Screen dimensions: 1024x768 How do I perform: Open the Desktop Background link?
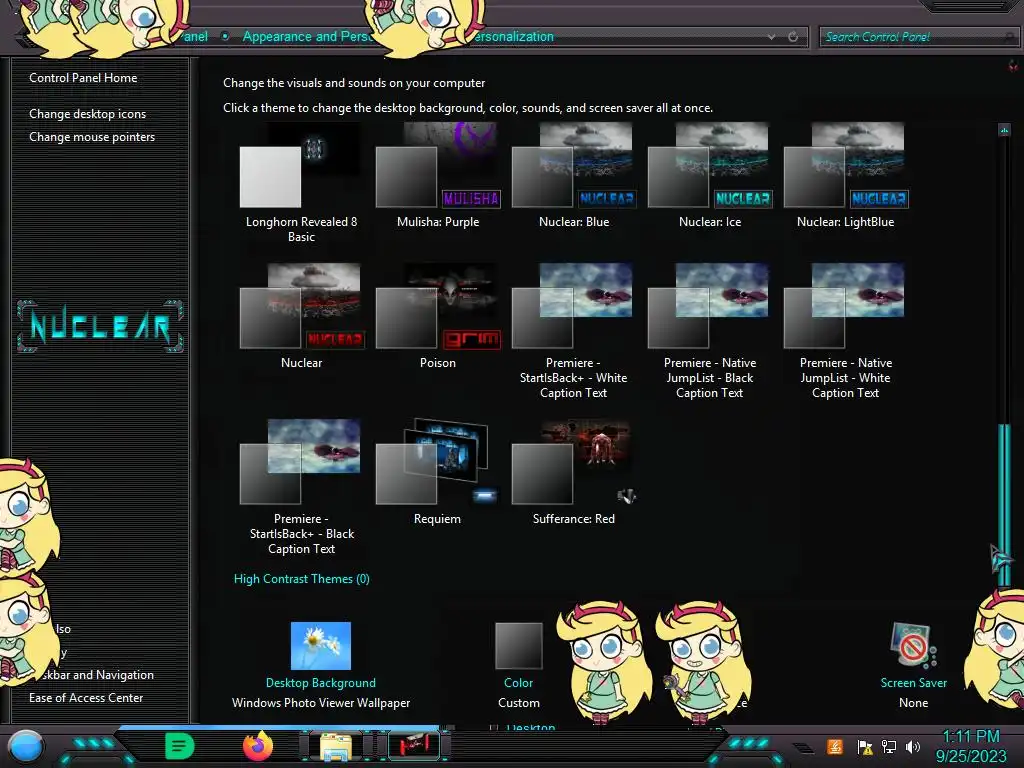click(x=321, y=682)
